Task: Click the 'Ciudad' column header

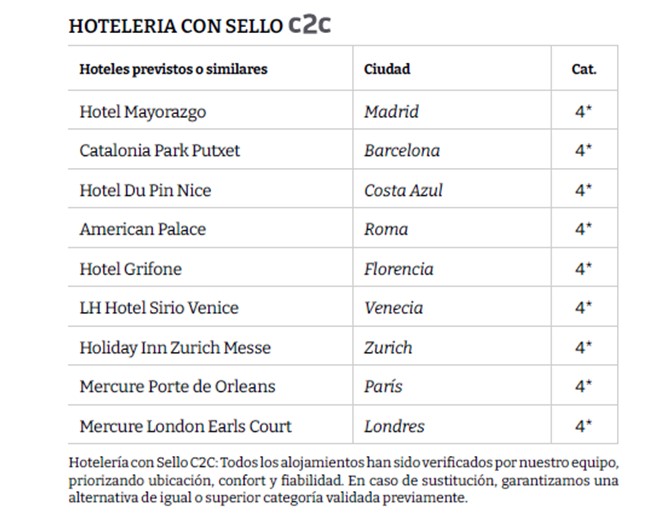Action: (387, 70)
